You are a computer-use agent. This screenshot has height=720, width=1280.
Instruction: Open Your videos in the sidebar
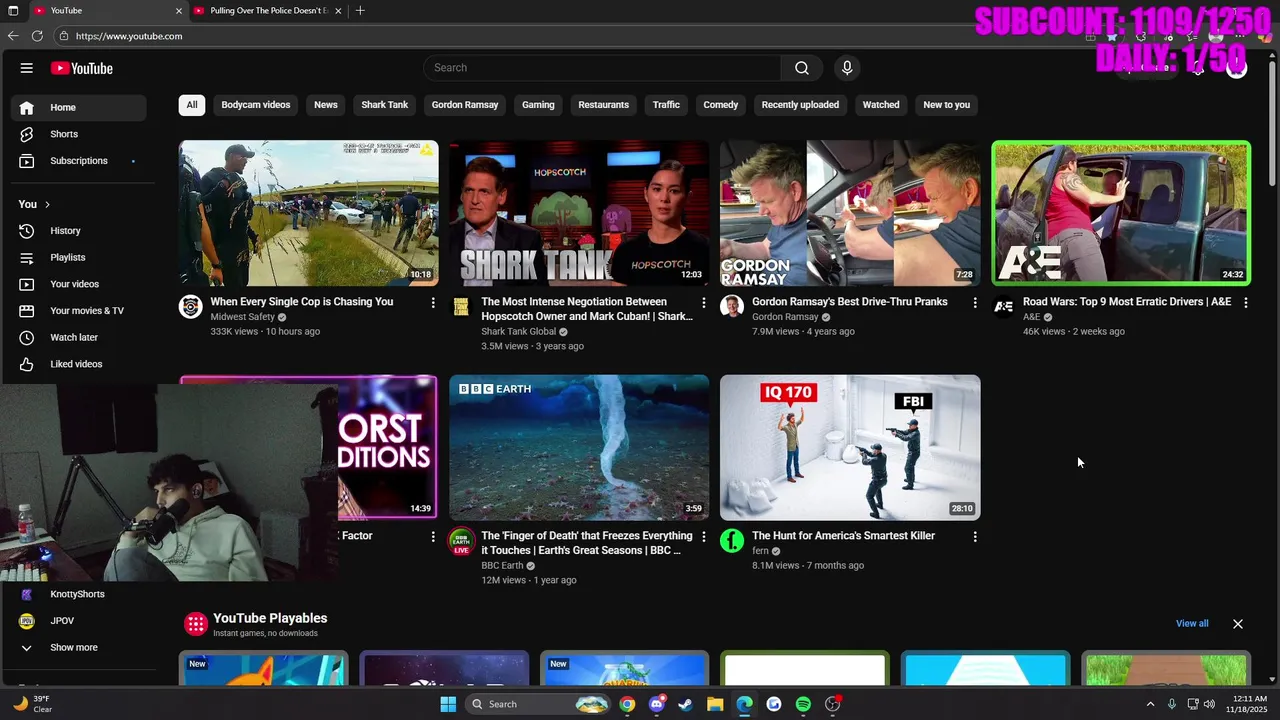tap(79, 284)
